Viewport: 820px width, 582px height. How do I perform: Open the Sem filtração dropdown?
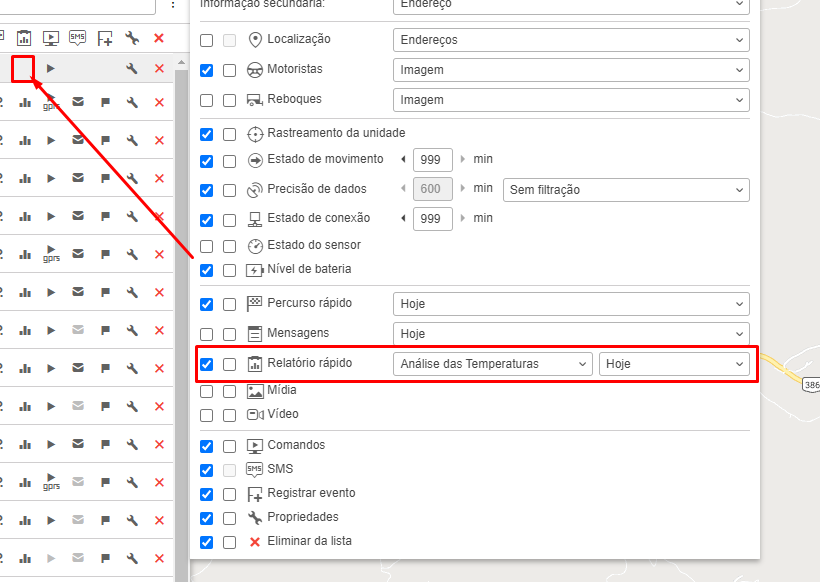(626, 189)
